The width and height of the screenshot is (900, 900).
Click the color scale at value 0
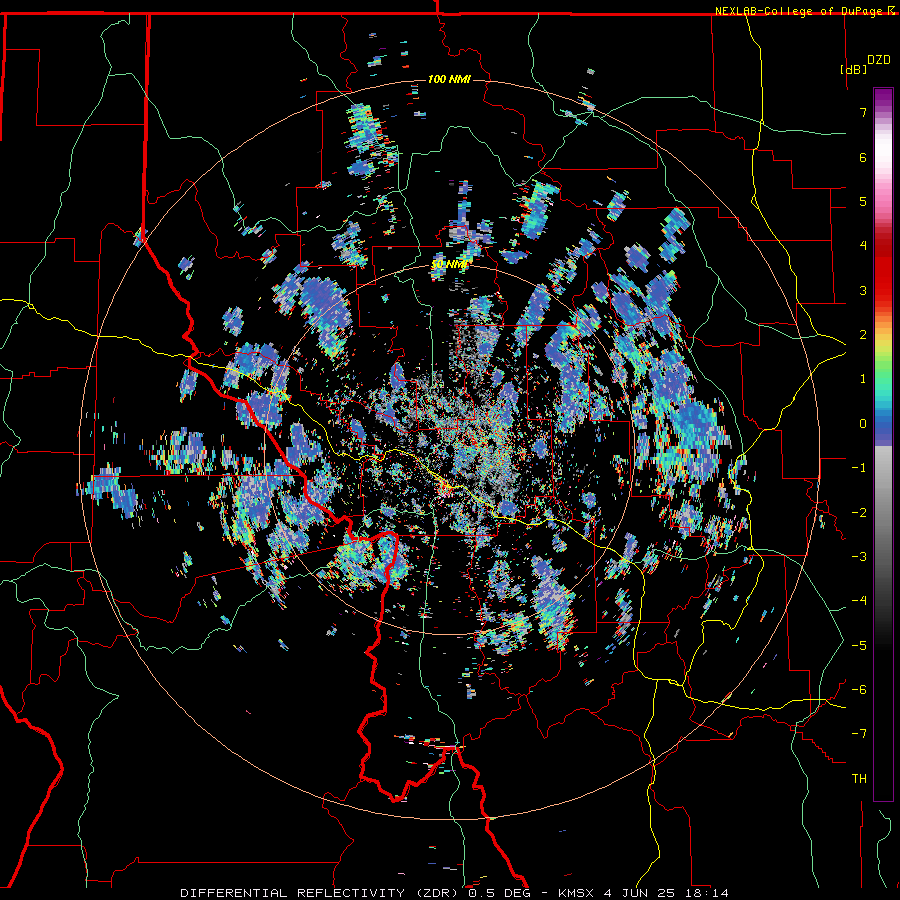pos(883,424)
